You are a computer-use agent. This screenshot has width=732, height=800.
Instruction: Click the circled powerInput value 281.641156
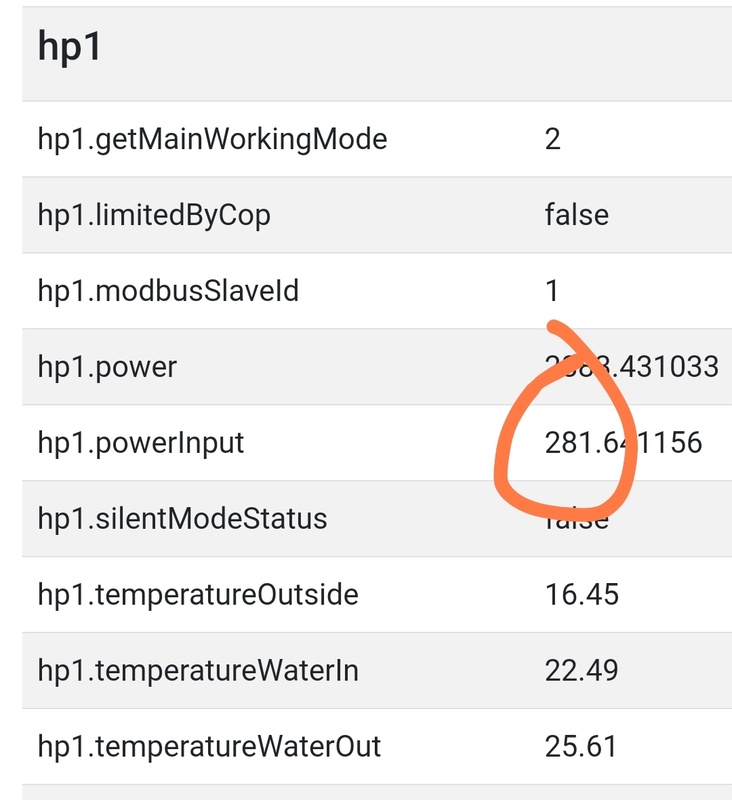click(x=623, y=443)
